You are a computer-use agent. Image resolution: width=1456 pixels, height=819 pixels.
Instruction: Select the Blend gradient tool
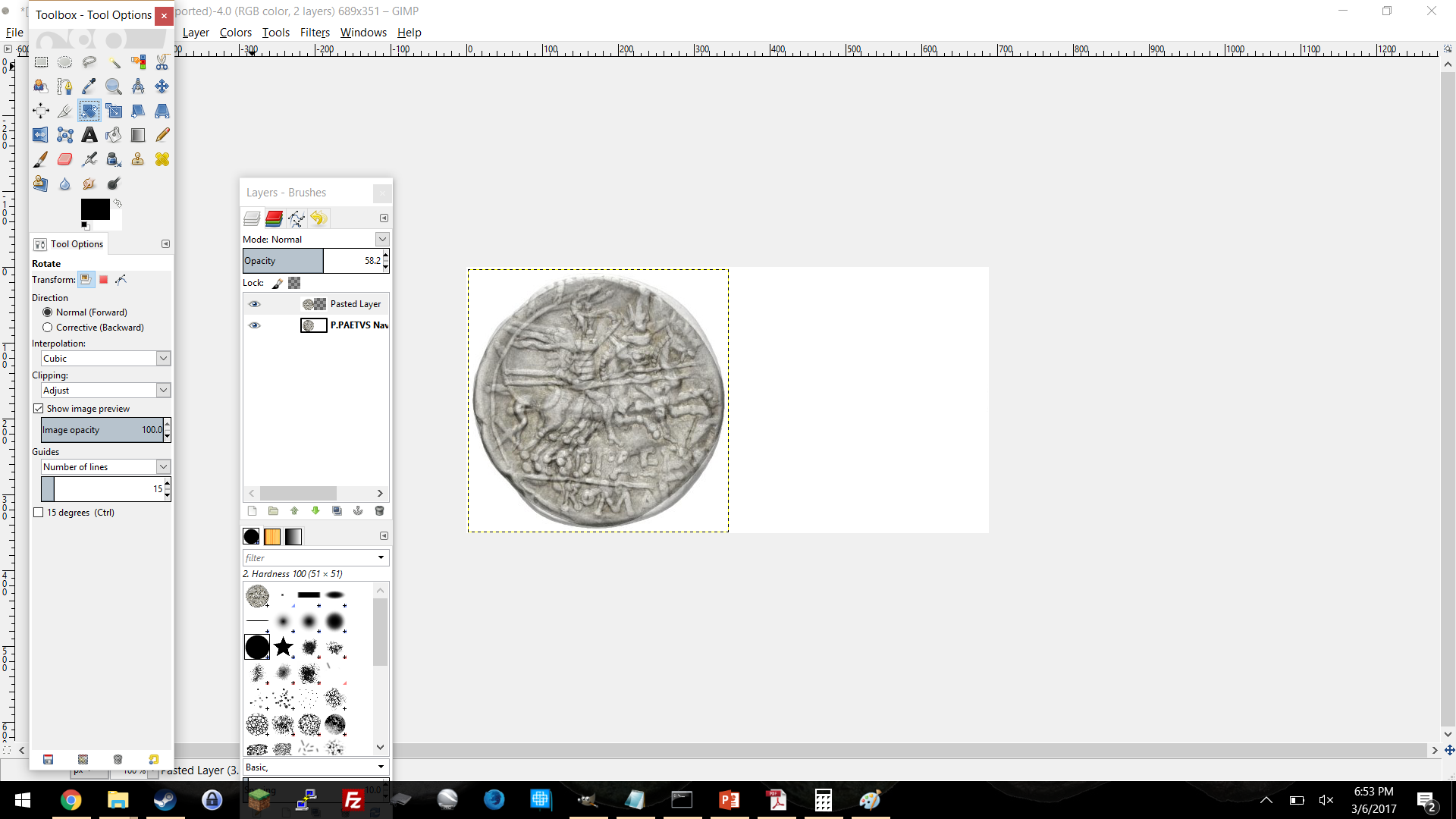pyautogui.click(x=138, y=135)
